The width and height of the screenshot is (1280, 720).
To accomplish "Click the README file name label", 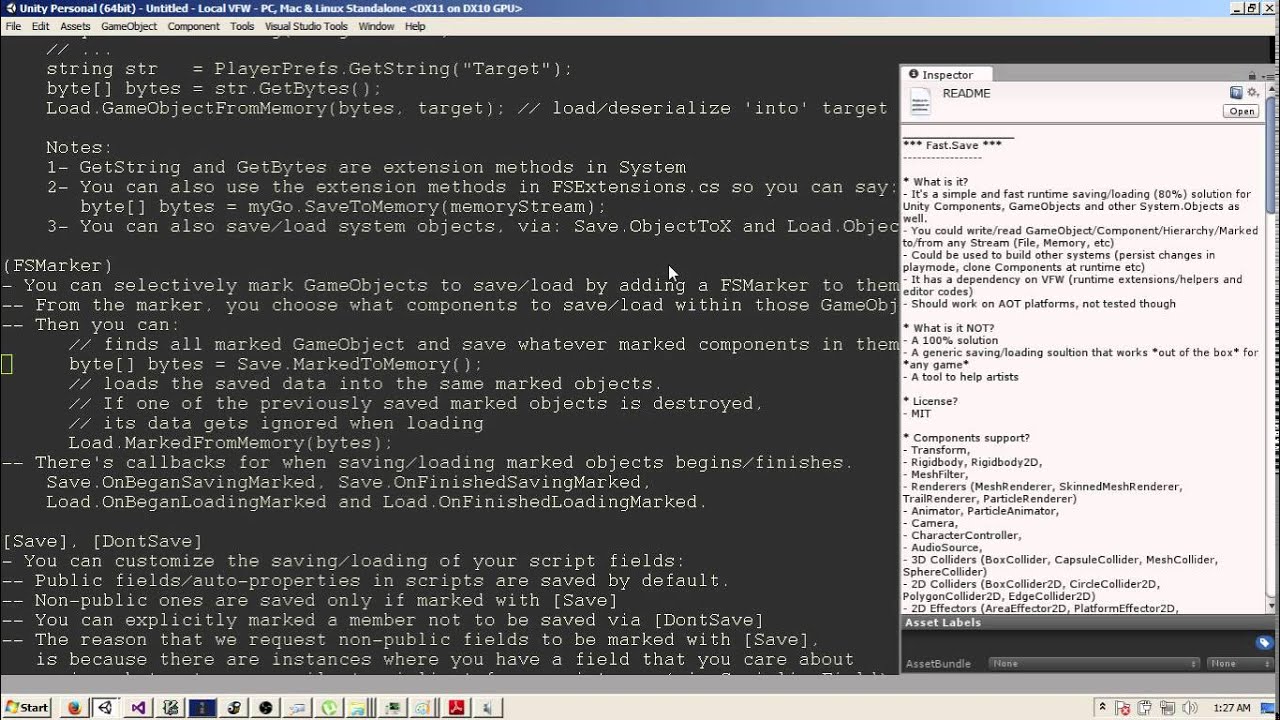I will coord(966,93).
